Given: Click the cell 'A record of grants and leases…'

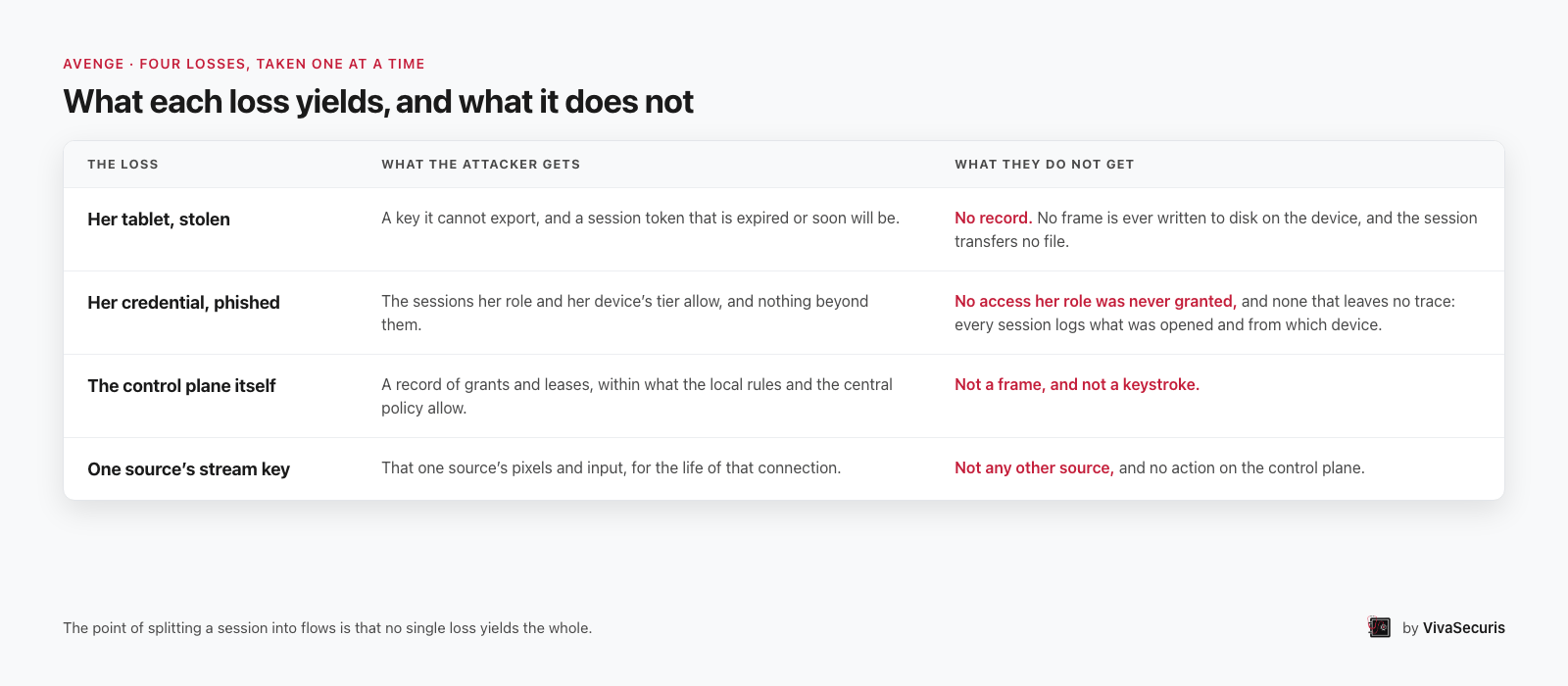Looking at the screenshot, I should pos(637,396).
